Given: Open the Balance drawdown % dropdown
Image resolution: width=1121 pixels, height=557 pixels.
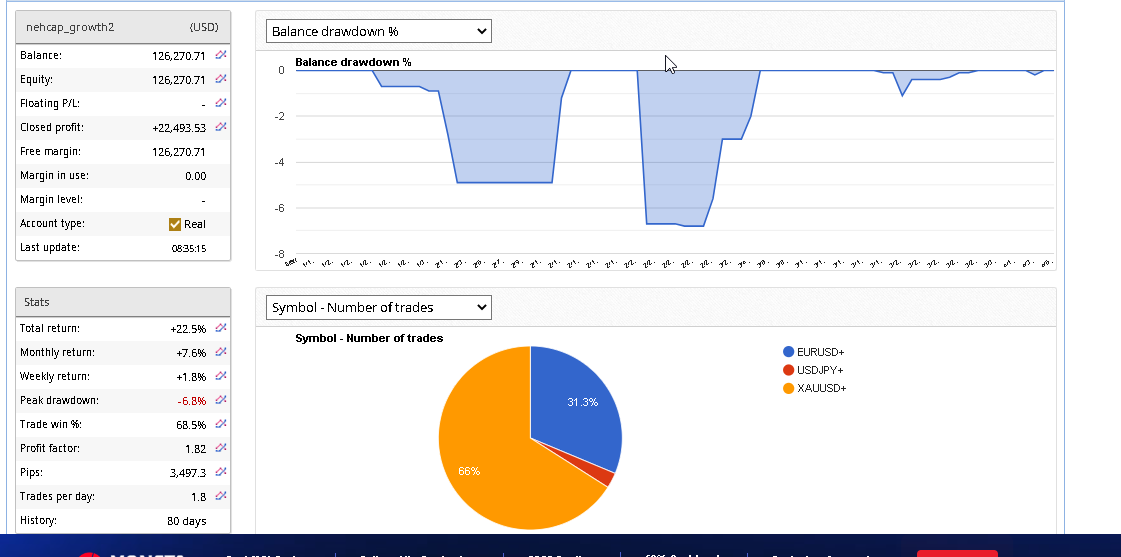Looking at the screenshot, I should [379, 31].
